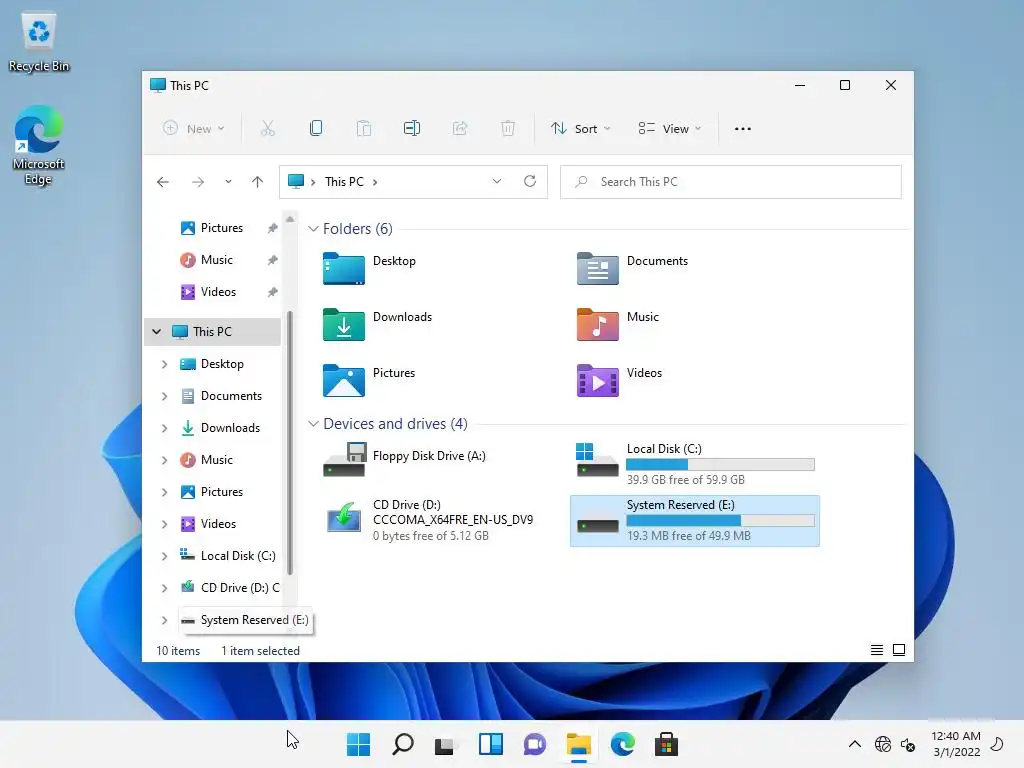The width and height of the screenshot is (1024, 768).
Task: Select Music under This PC tree
Action: click(x=217, y=460)
